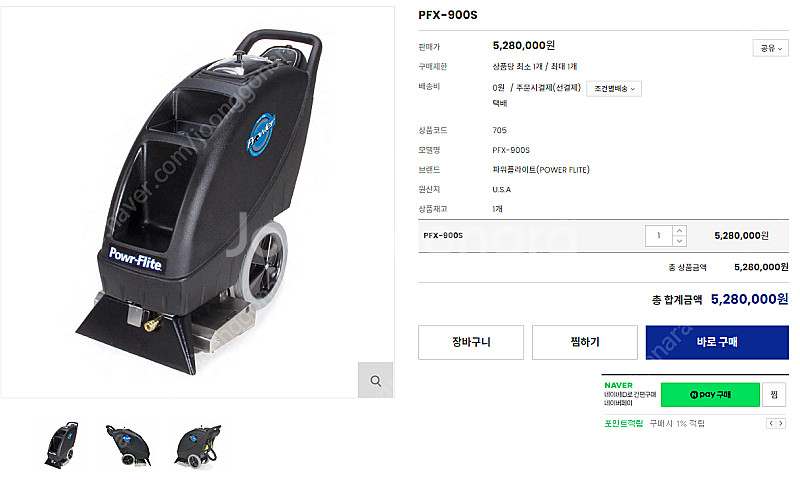Select the second product thumbnail
This screenshot has width=800, height=481.
click(128, 445)
